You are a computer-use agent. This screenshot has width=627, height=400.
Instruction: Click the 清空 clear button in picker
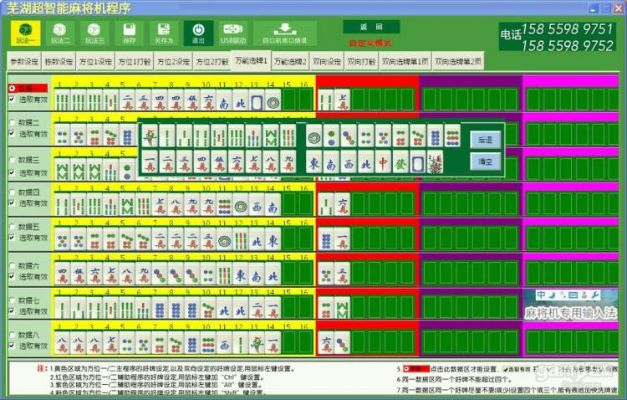(x=485, y=162)
